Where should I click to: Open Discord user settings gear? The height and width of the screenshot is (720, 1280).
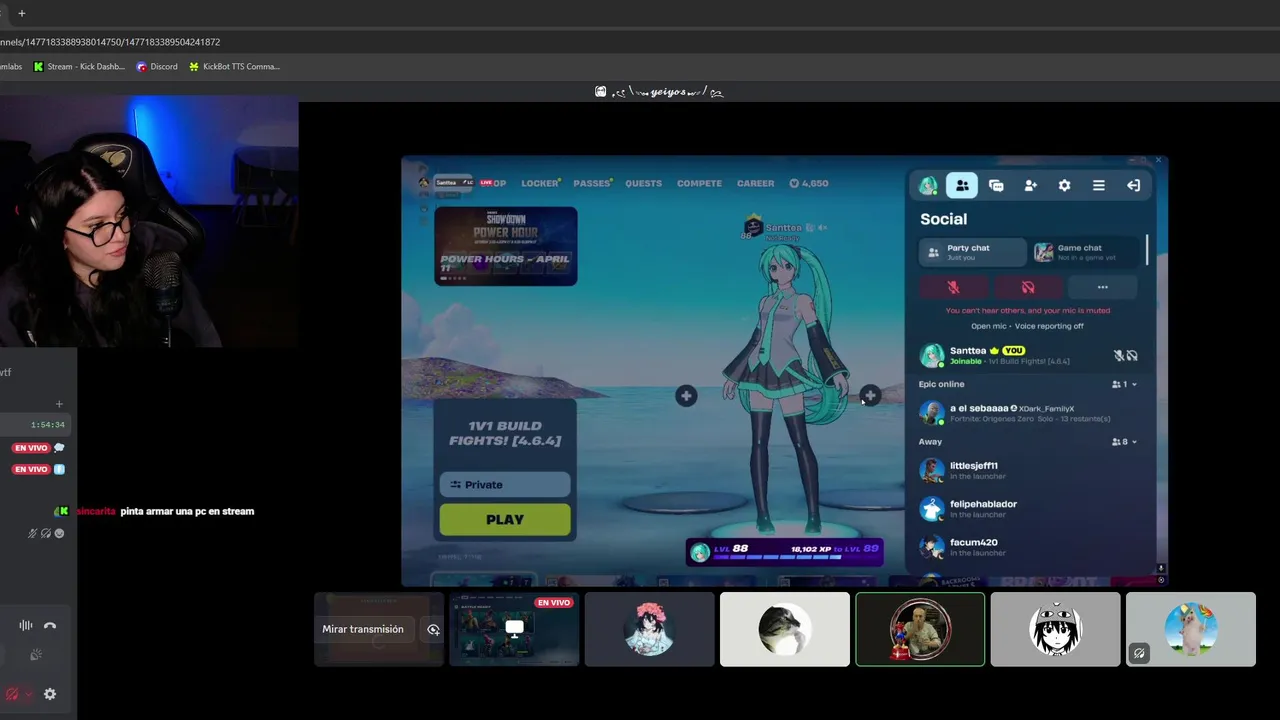pos(50,694)
